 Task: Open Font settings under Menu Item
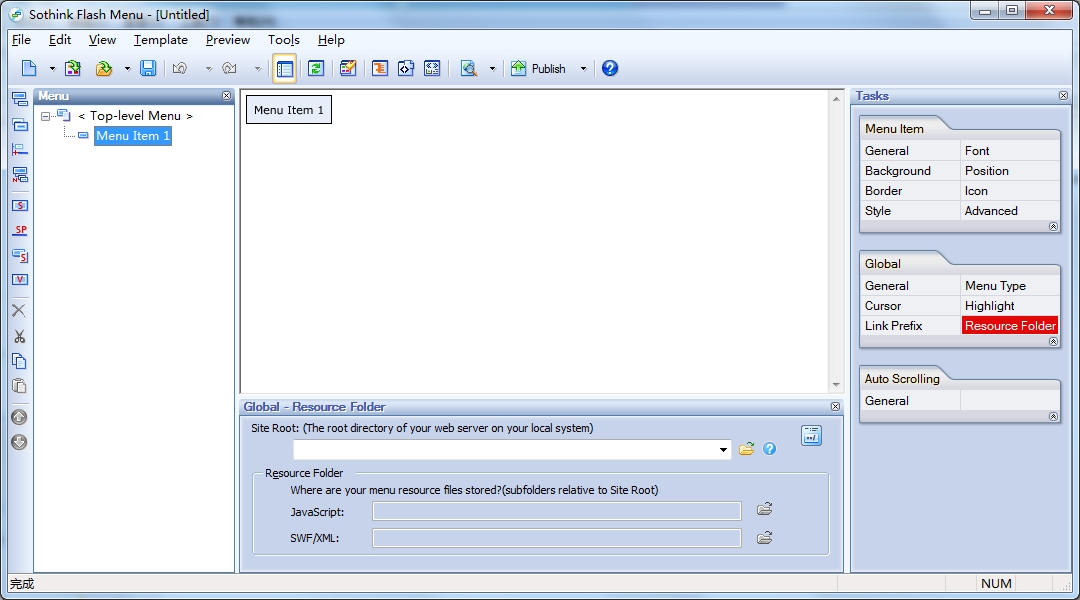976,151
